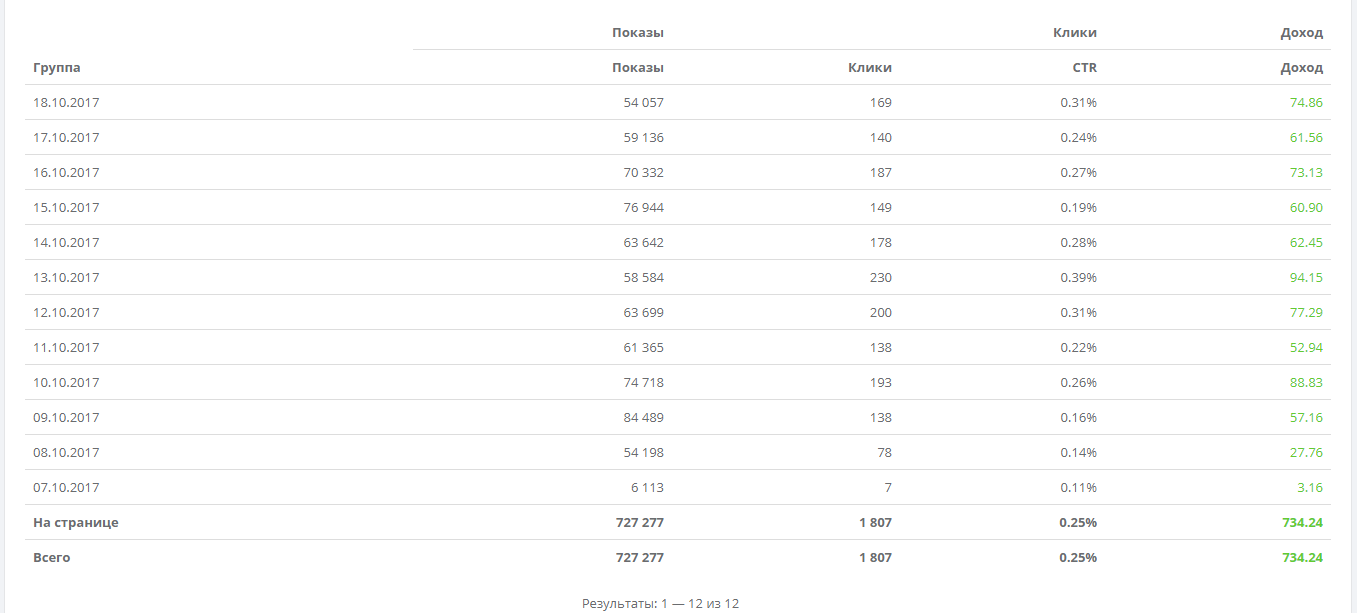1357x613 pixels.
Task: Click the CTR value 0.39%
Action: click(1078, 277)
